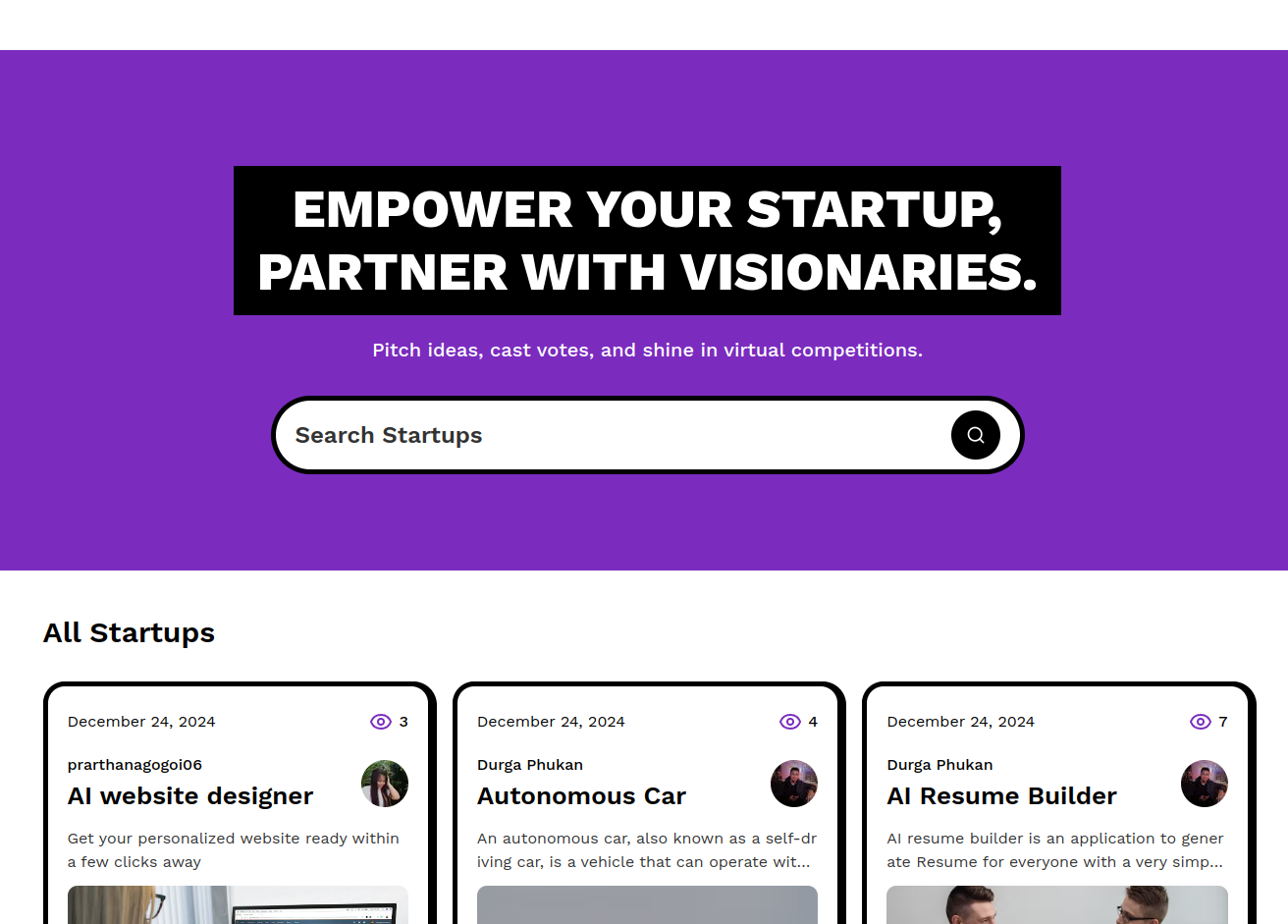
Task: Click the views eye icon on AI Resume Builder card
Action: (1200, 722)
